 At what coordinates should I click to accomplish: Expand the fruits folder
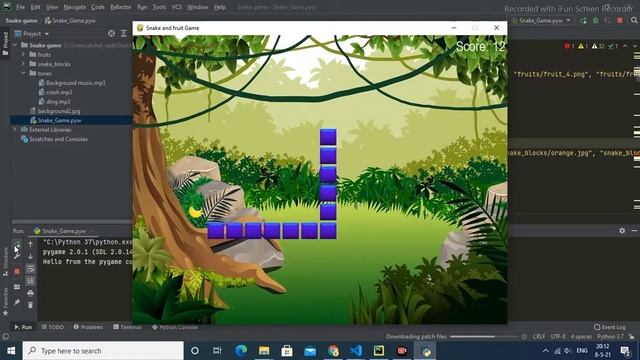(23, 54)
